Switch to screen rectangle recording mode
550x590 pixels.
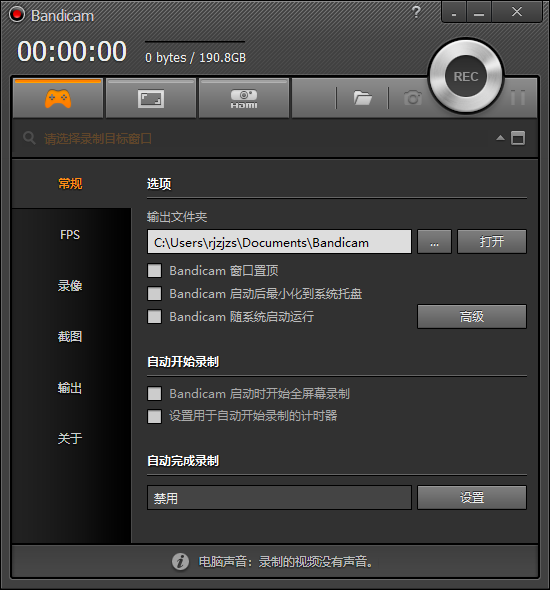click(x=150, y=99)
